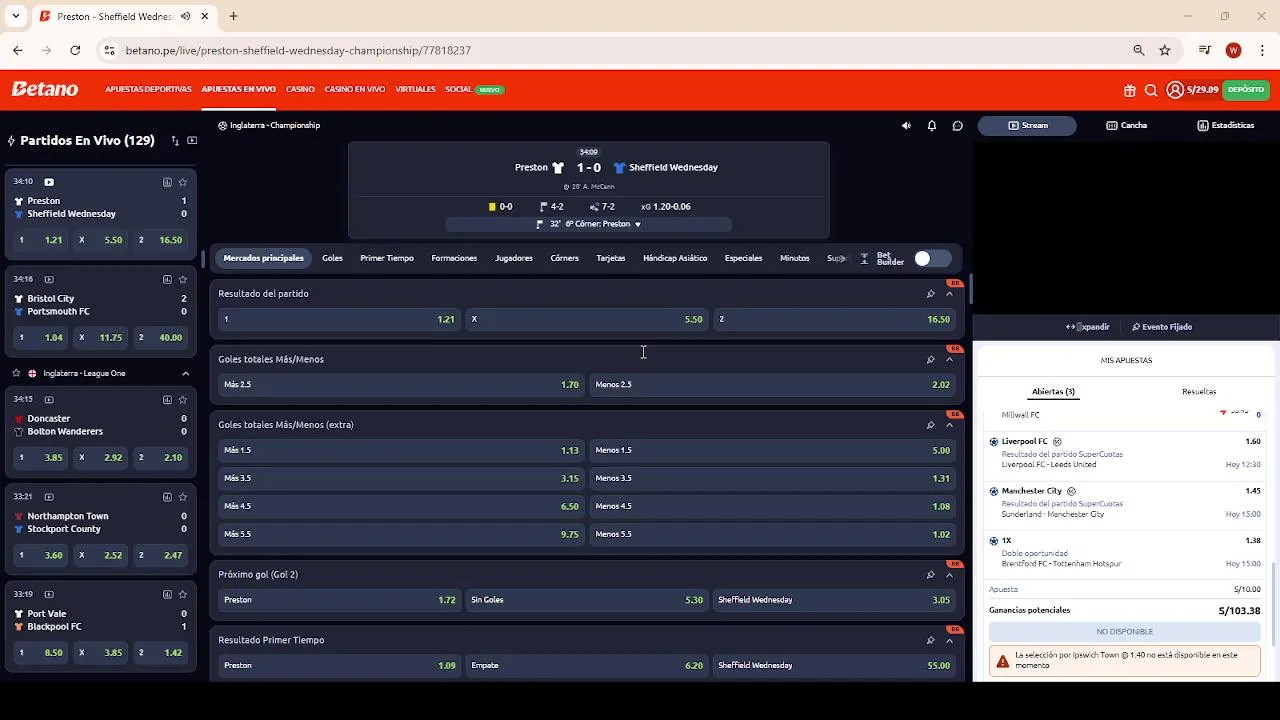Open stats icon for the Preston match card
1280x720 pixels.
[167, 182]
